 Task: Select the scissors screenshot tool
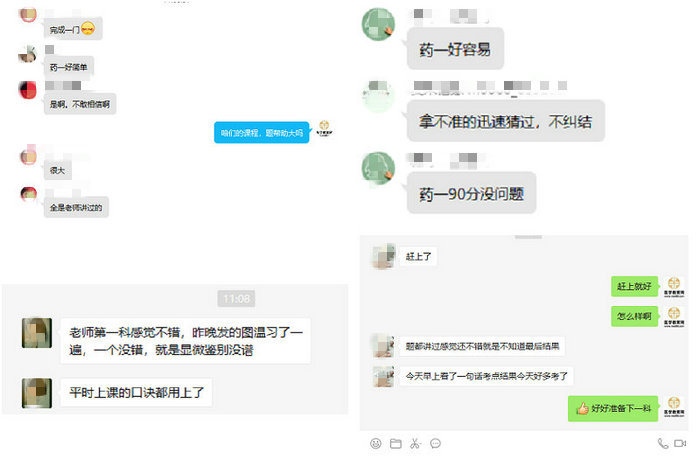pos(415,443)
